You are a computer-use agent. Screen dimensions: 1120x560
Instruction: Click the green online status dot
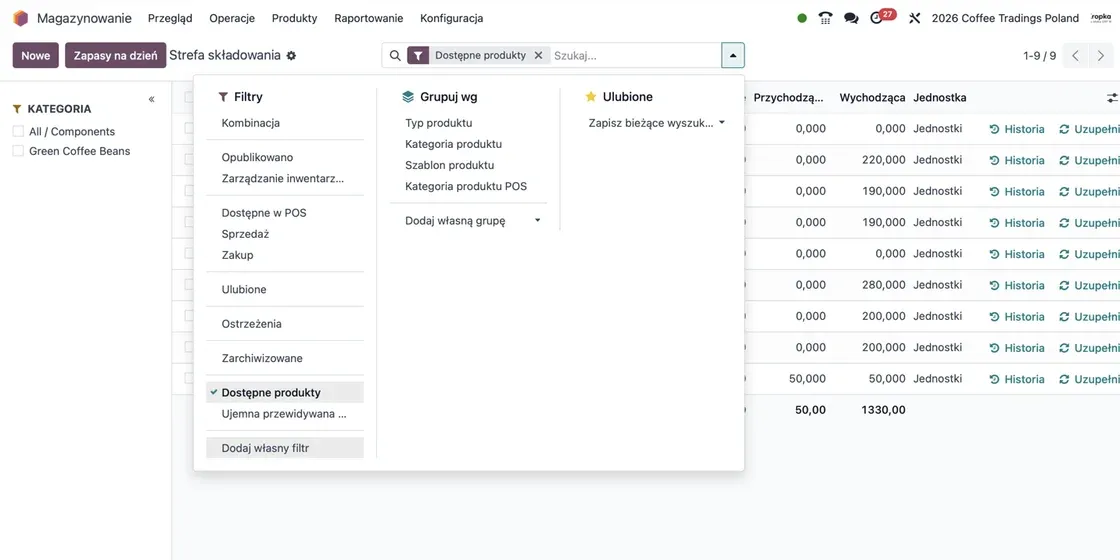802,19
